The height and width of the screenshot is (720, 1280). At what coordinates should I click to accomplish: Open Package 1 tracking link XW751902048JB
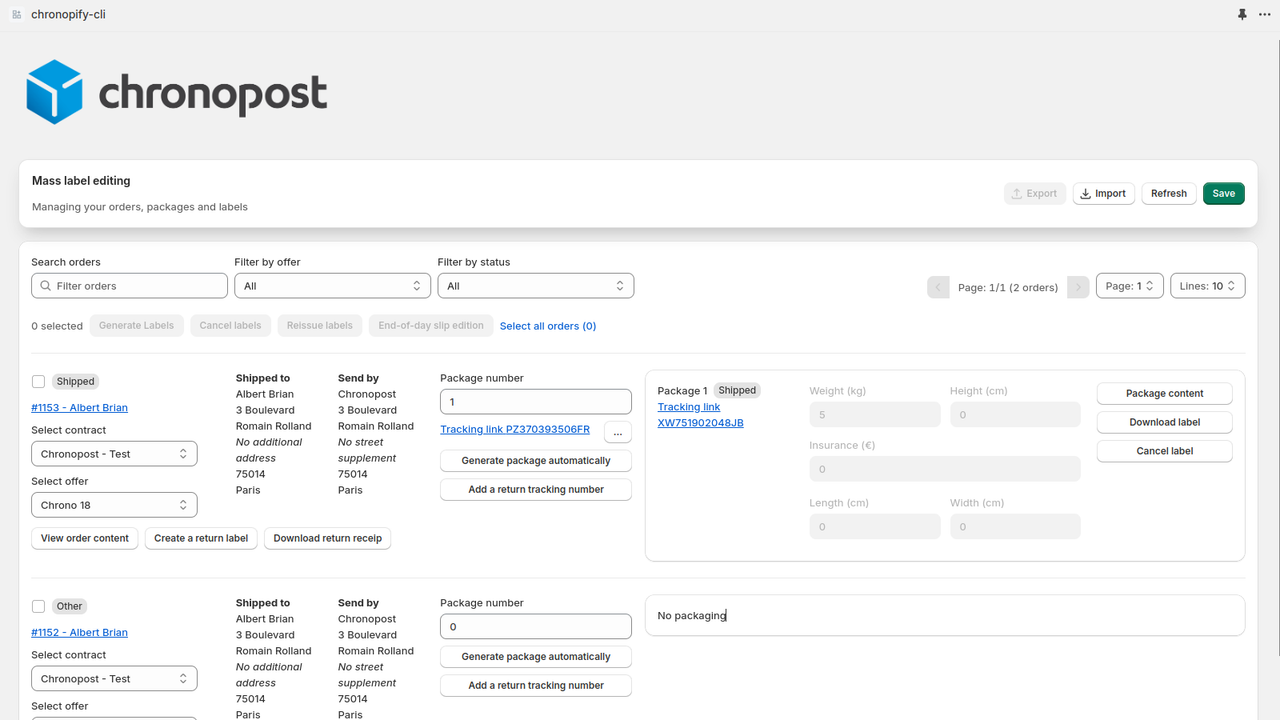tap(700, 415)
